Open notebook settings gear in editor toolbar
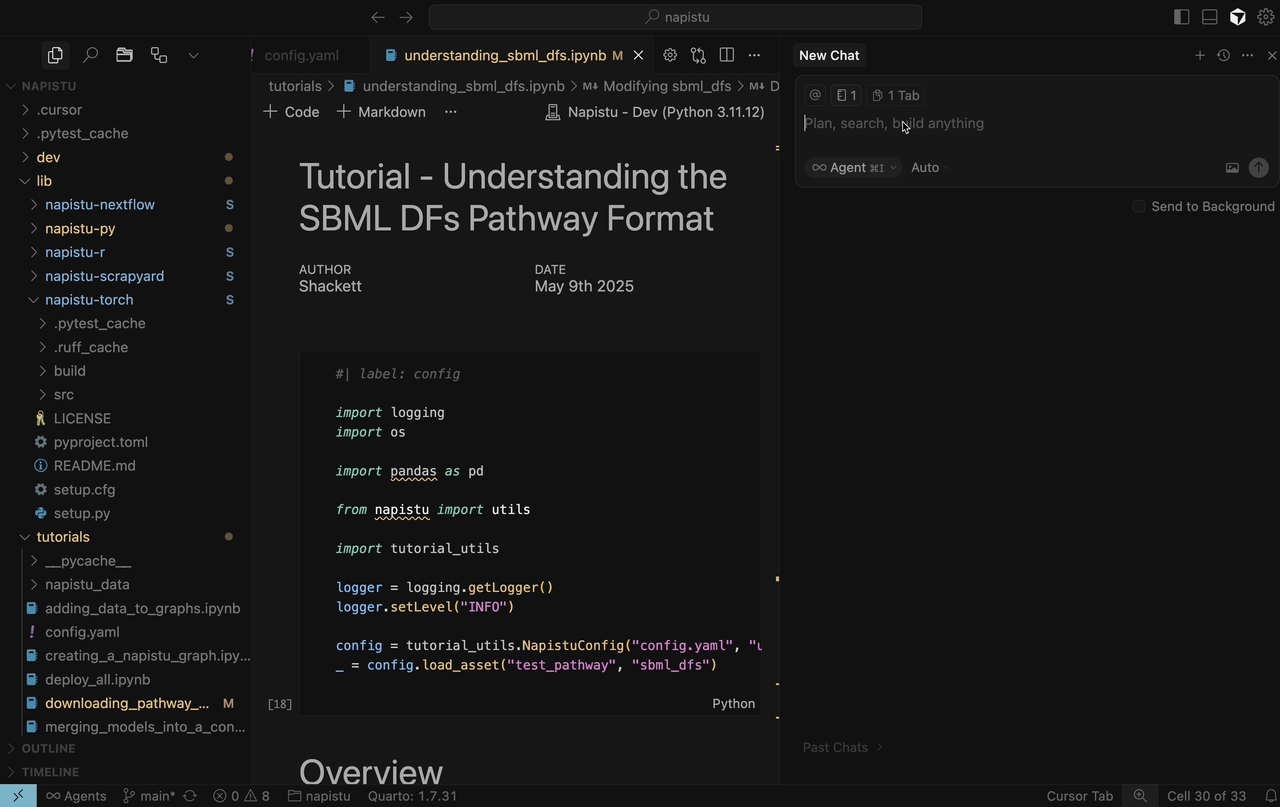1280x807 pixels. [x=670, y=55]
